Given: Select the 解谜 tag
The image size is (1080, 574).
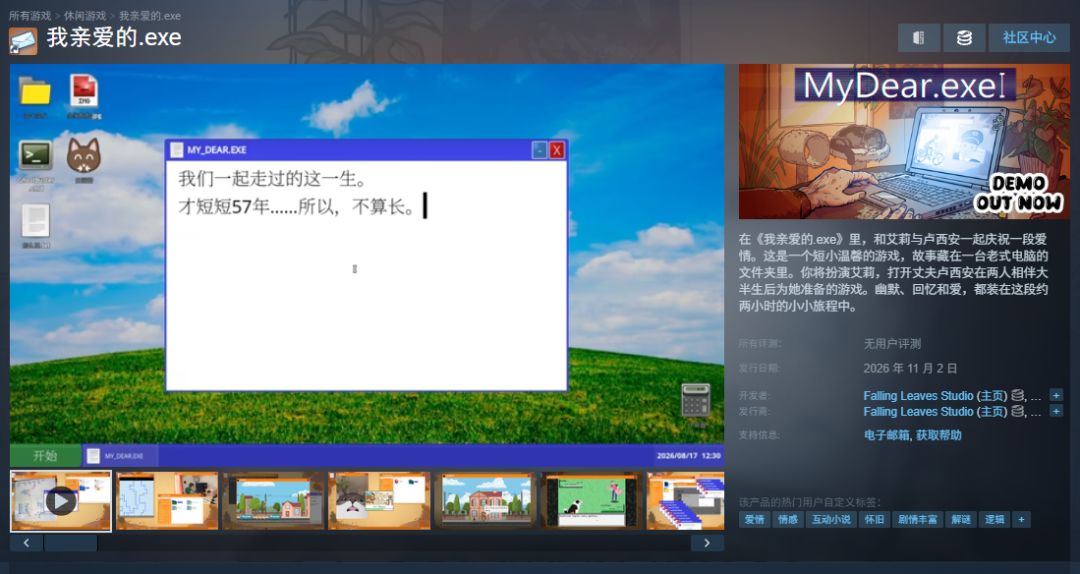Looking at the screenshot, I should click(x=961, y=520).
